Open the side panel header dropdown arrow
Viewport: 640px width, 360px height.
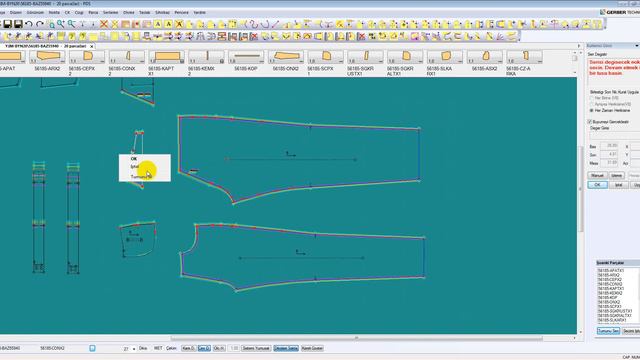(x=637, y=46)
